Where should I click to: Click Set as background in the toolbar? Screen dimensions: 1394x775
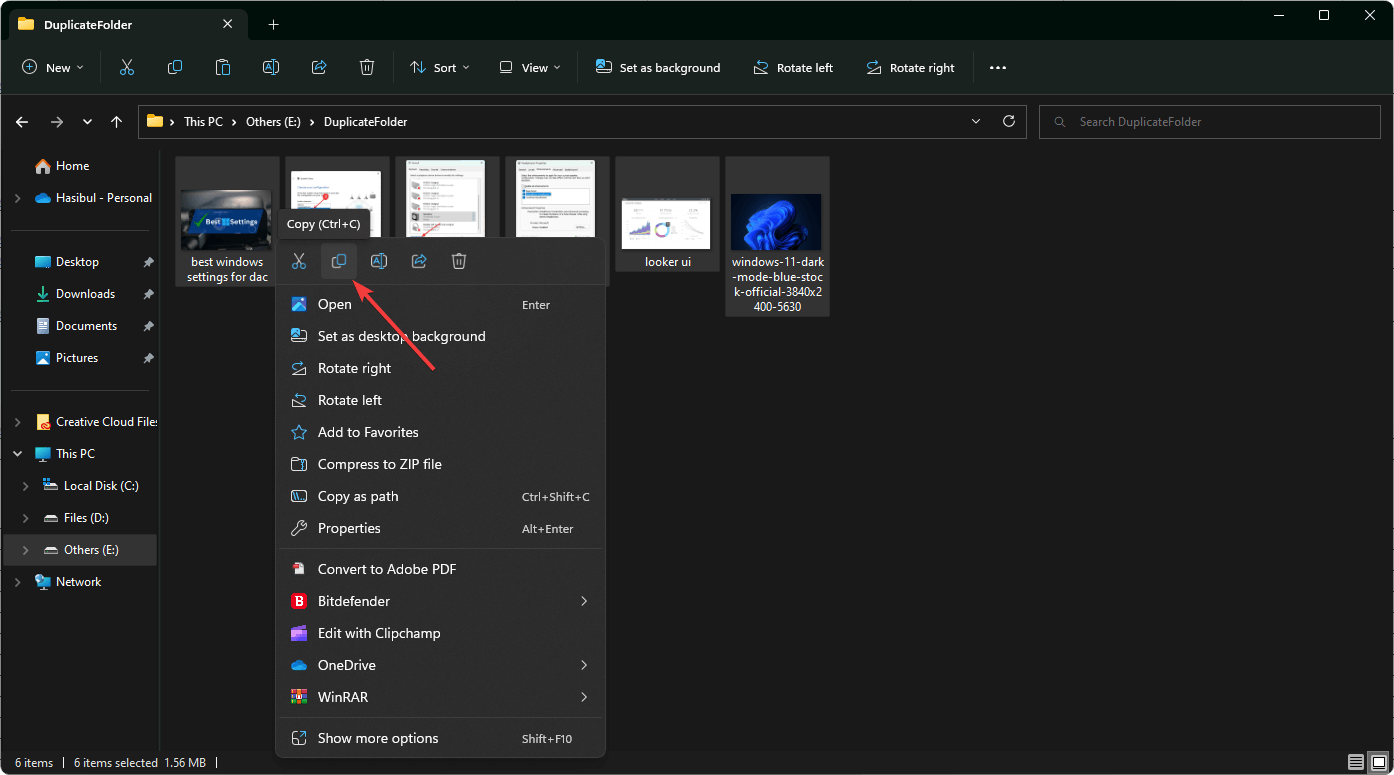658,67
